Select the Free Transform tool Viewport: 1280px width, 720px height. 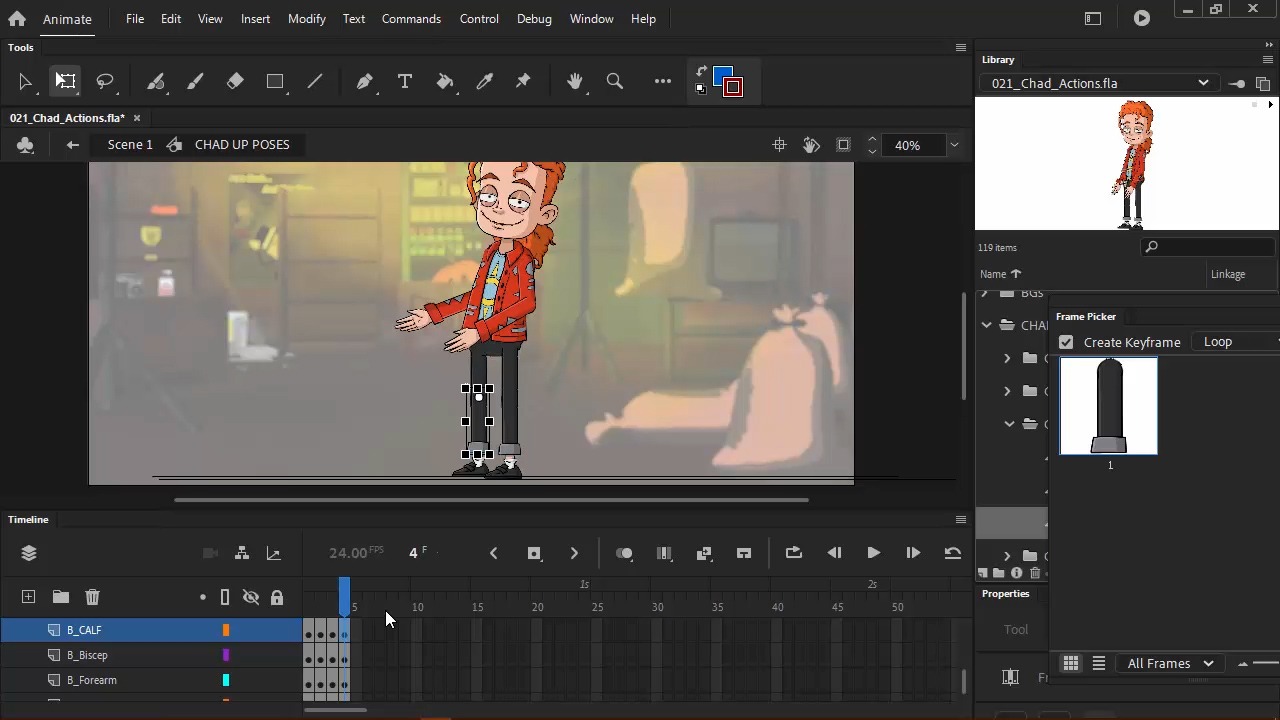[x=65, y=82]
